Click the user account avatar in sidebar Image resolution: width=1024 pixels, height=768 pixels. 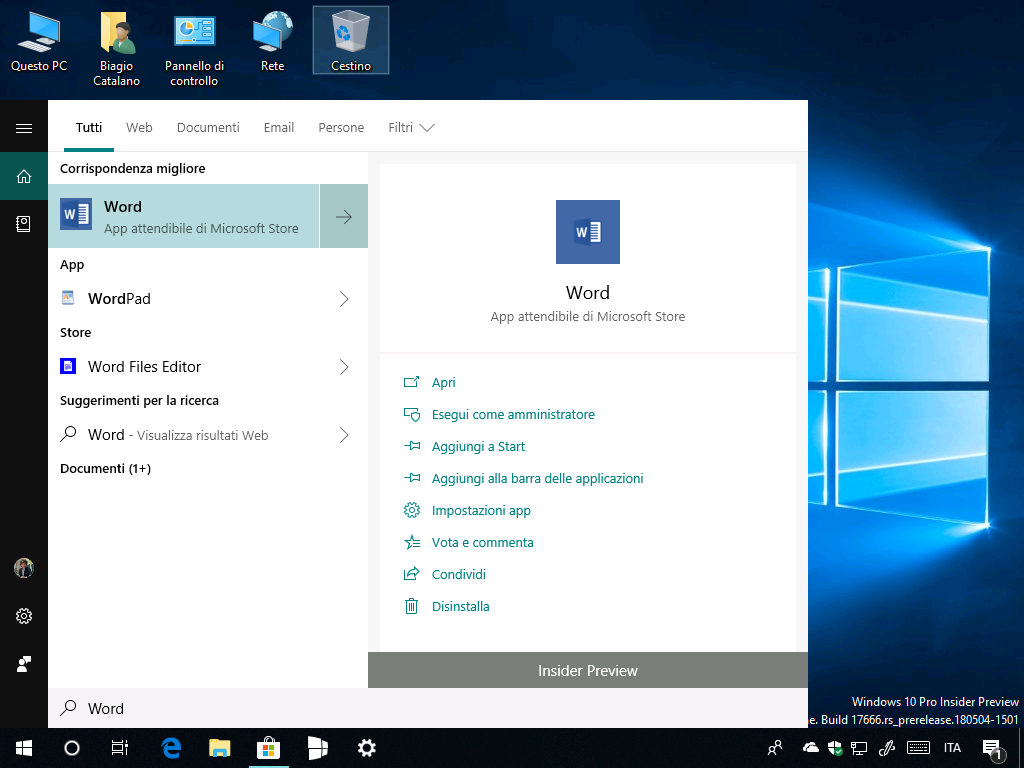[24, 568]
